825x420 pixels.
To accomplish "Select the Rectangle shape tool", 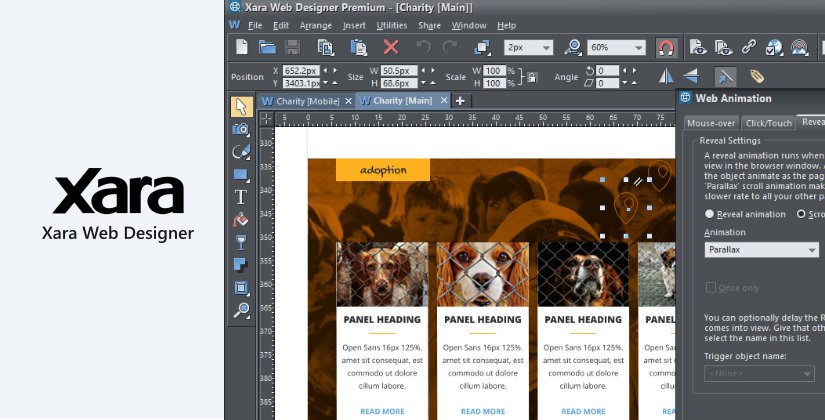I will pos(241,174).
